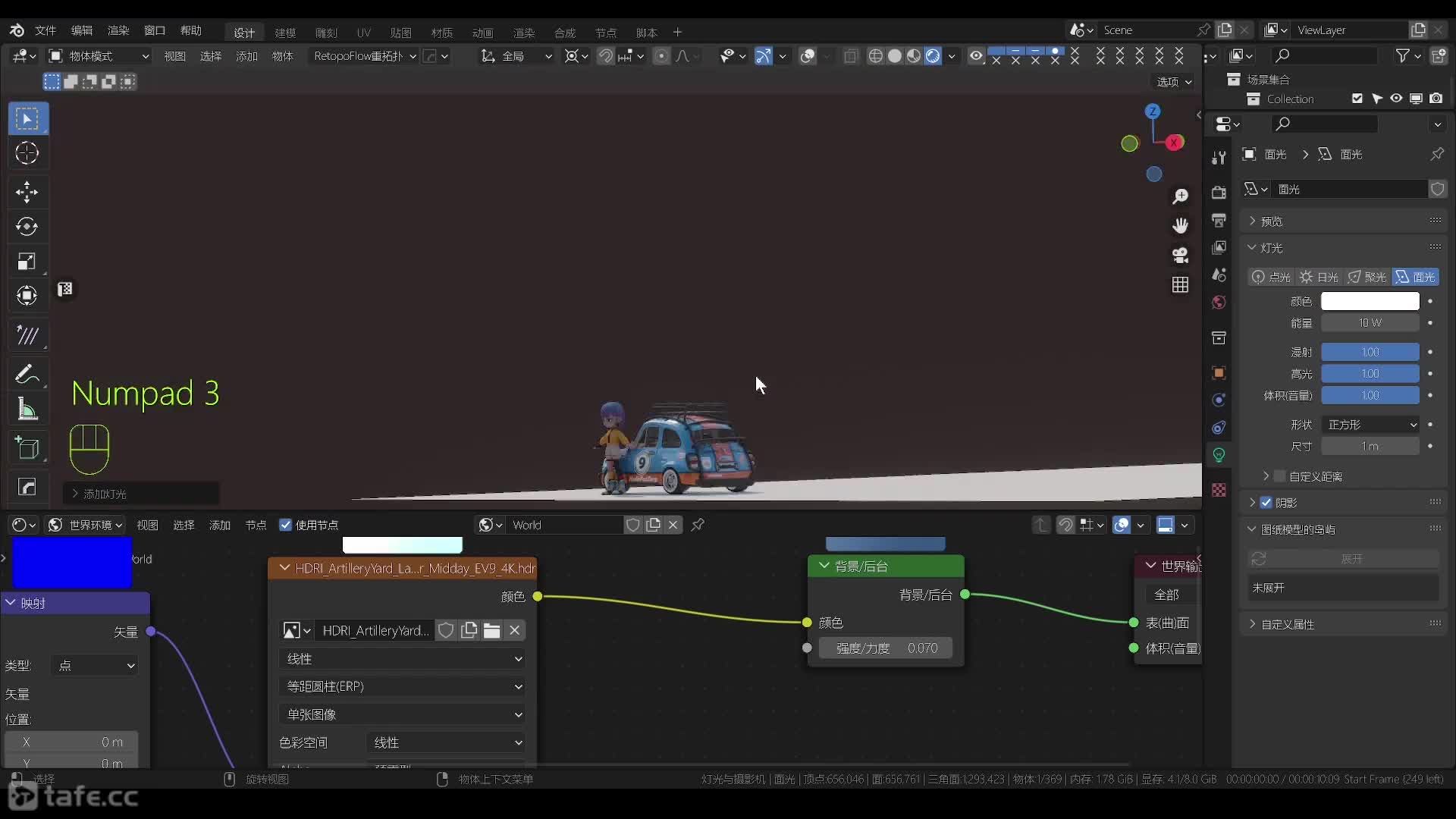Switch perspective/orthographic with grid gizmo

click(1180, 284)
